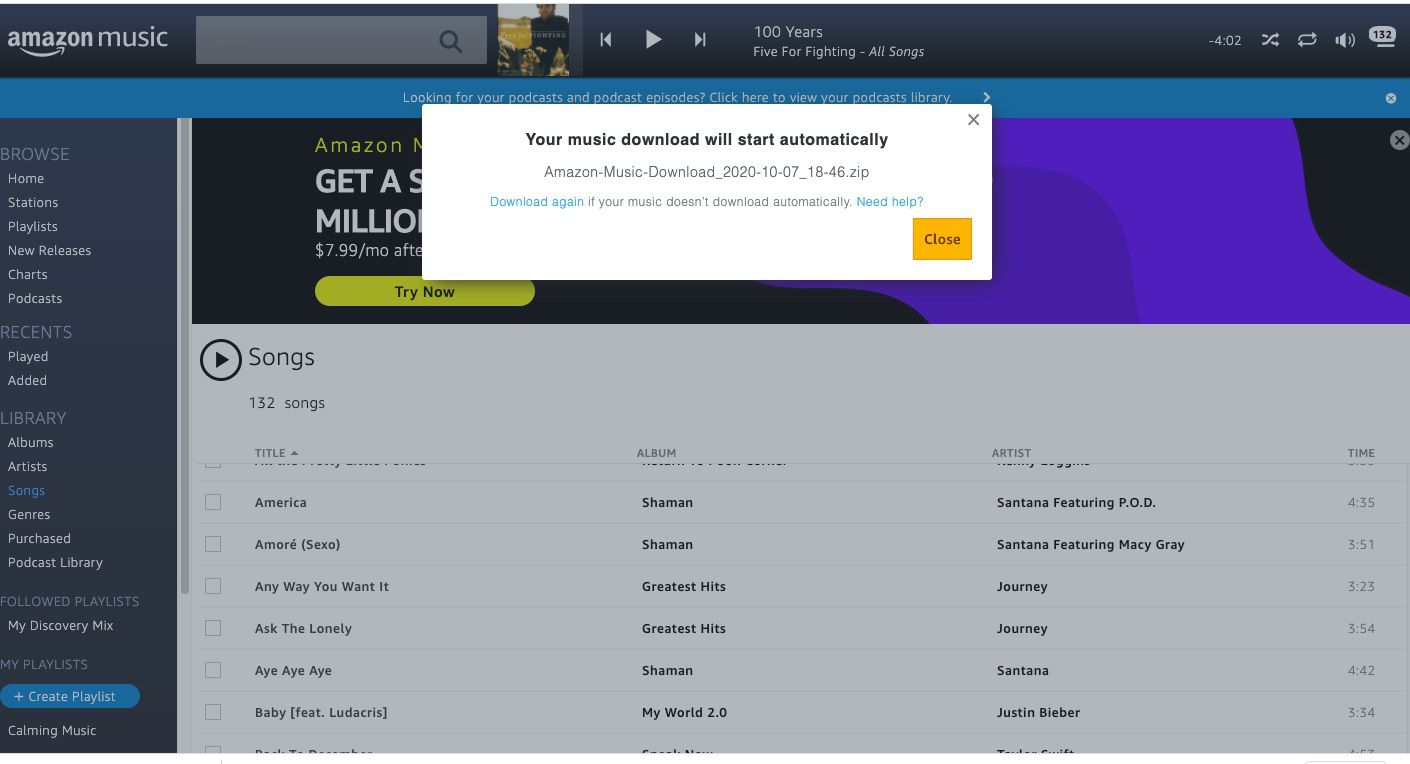Click the search magnifier icon

point(451,41)
